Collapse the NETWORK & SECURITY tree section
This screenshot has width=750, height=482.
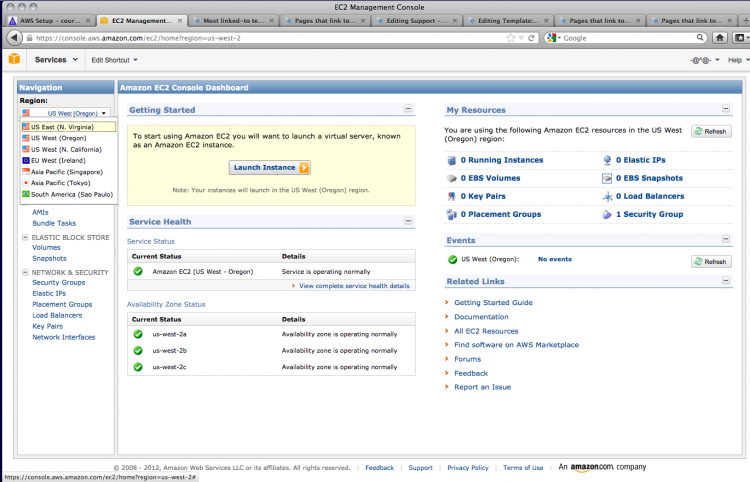25,272
